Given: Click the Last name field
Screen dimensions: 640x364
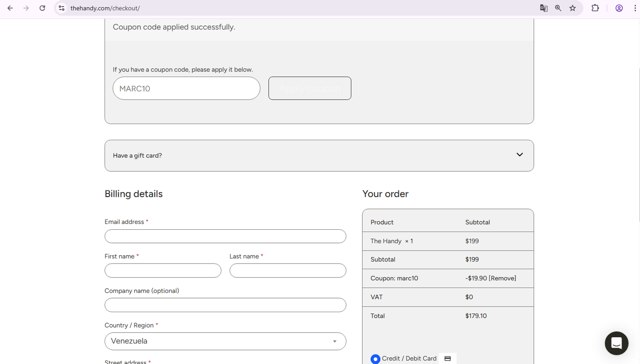Looking at the screenshot, I should 288,271.
